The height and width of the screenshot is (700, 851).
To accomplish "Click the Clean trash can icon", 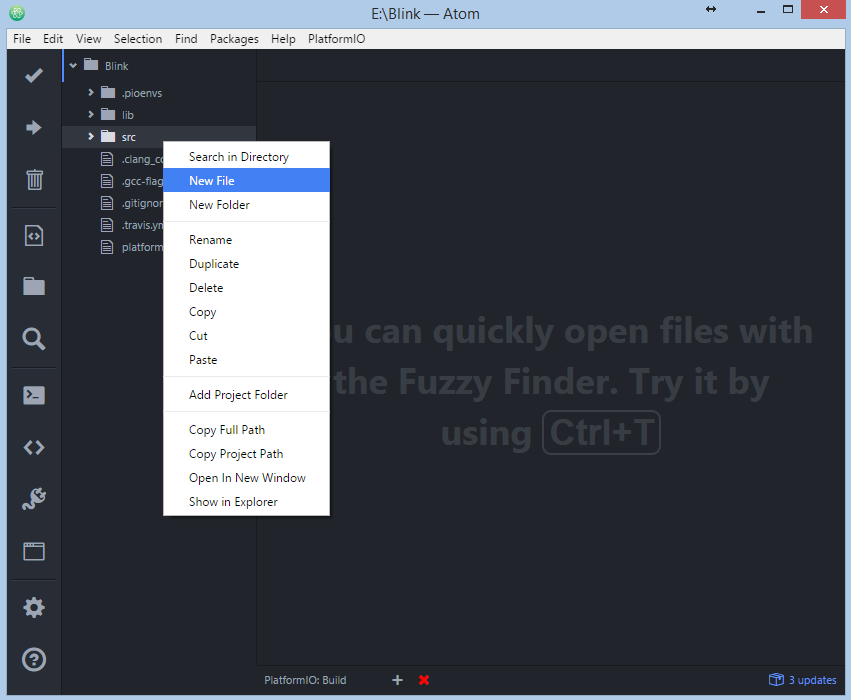I will point(34,180).
